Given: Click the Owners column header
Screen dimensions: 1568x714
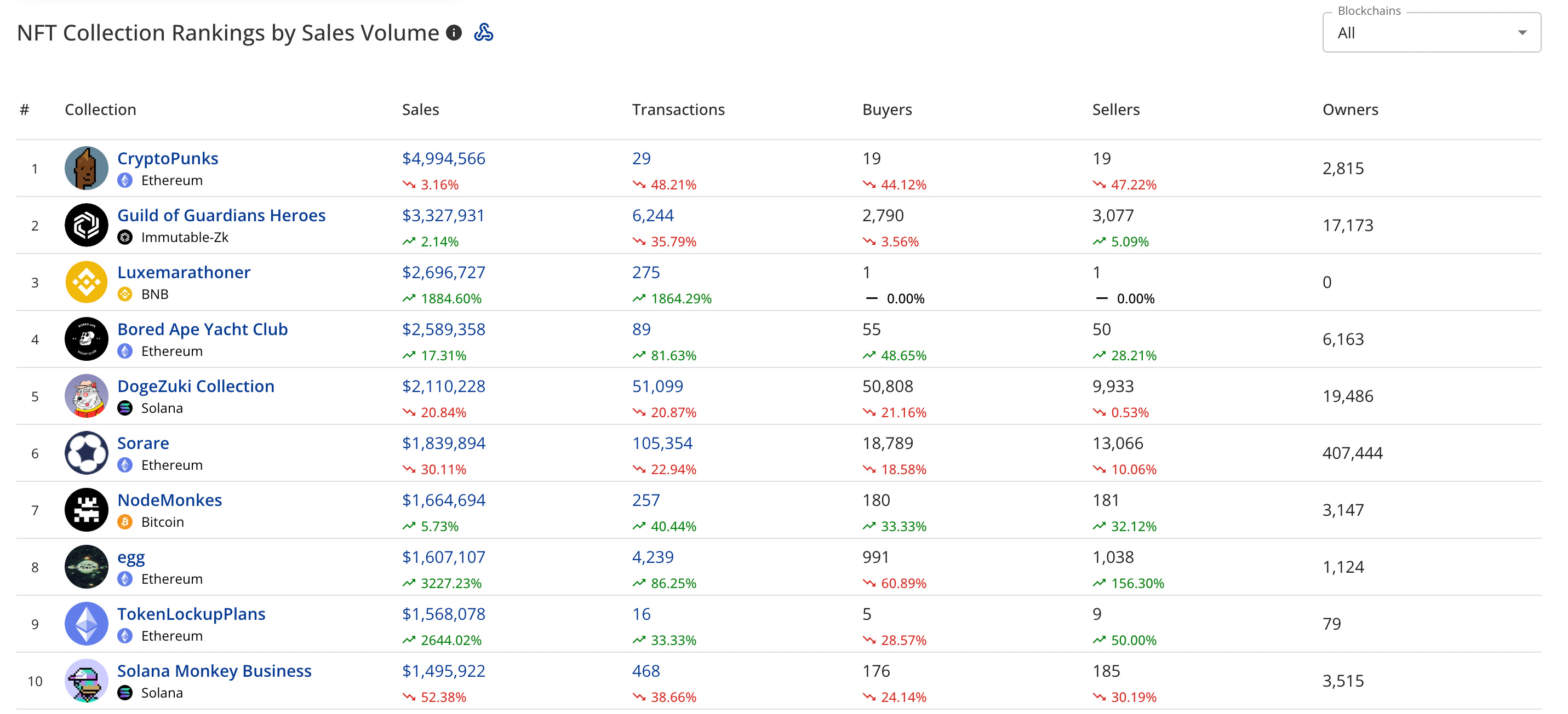Looking at the screenshot, I should pos(1349,110).
